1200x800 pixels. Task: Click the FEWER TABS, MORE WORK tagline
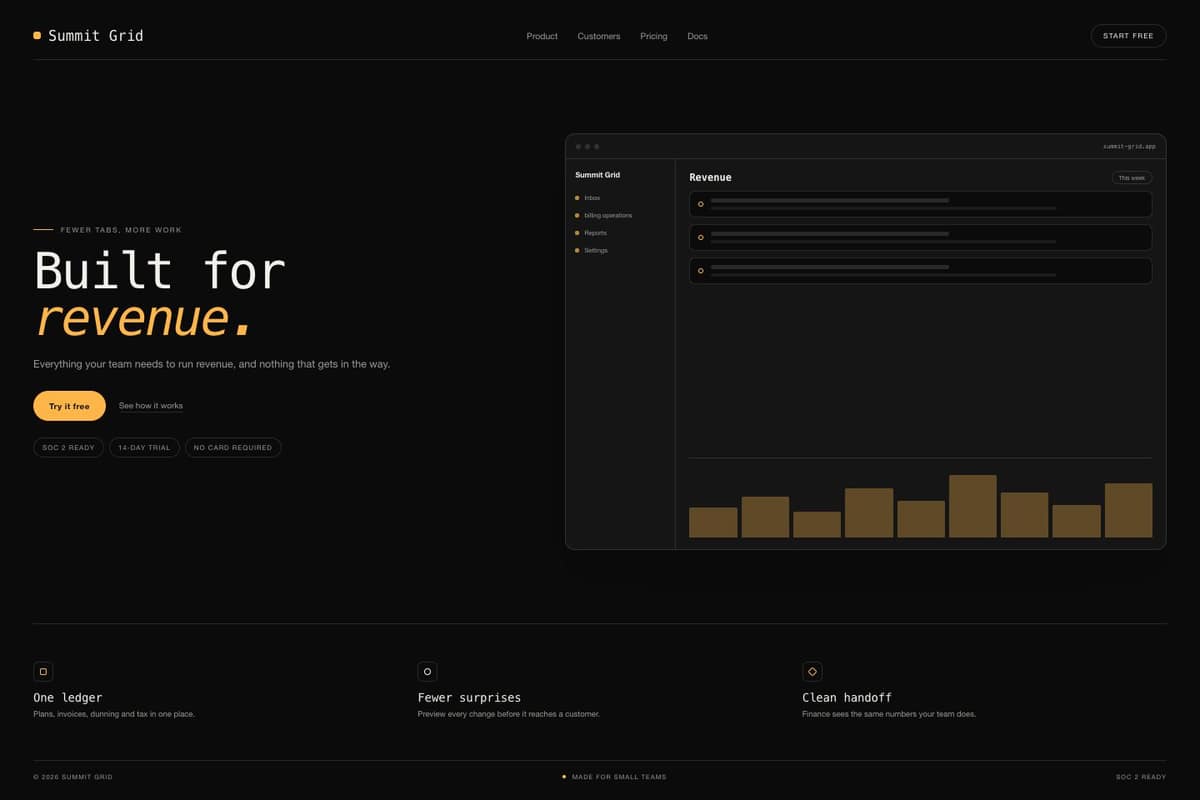click(x=121, y=230)
